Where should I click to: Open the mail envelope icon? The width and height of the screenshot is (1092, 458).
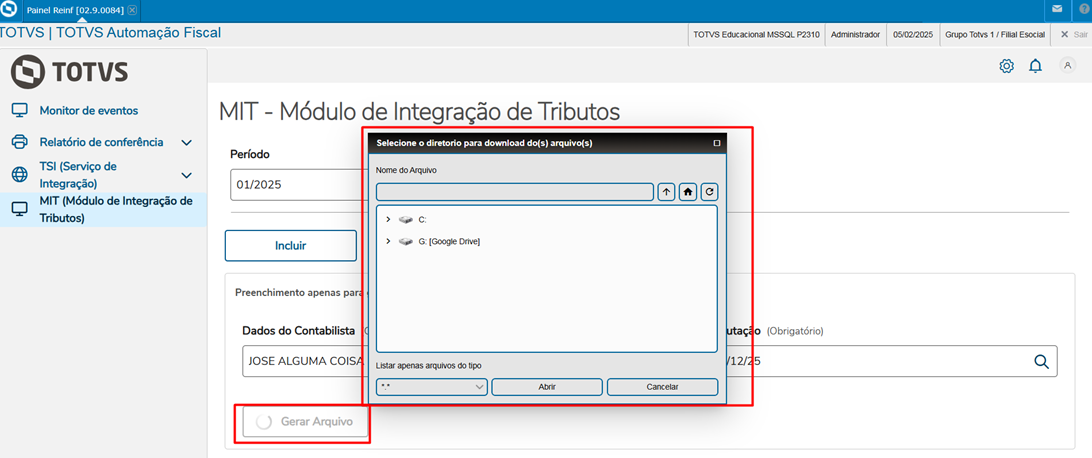[1057, 10]
